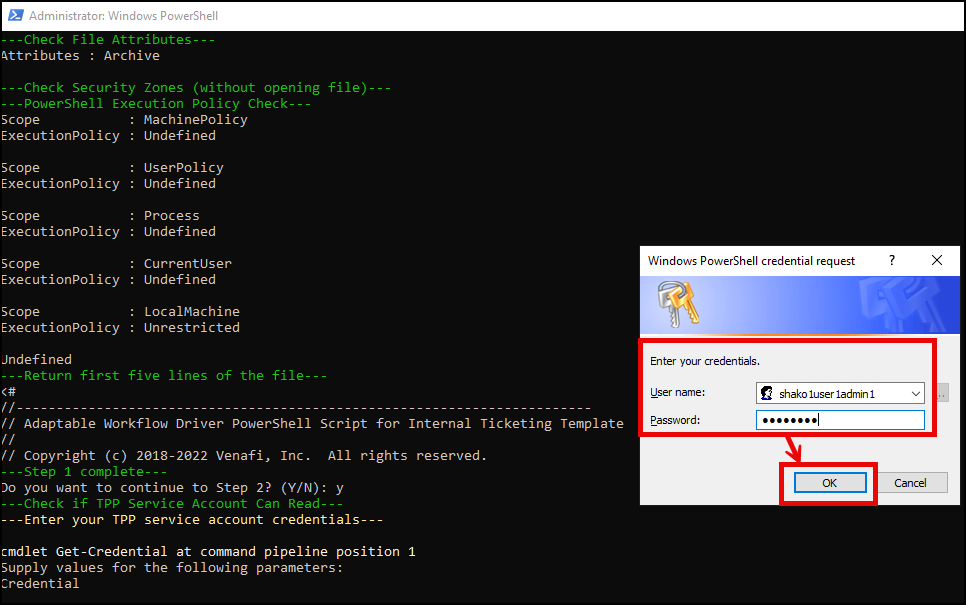Click 'Windows PowerShell credential request' title
The height and width of the screenshot is (605, 966).
pyautogui.click(x=751, y=261)
